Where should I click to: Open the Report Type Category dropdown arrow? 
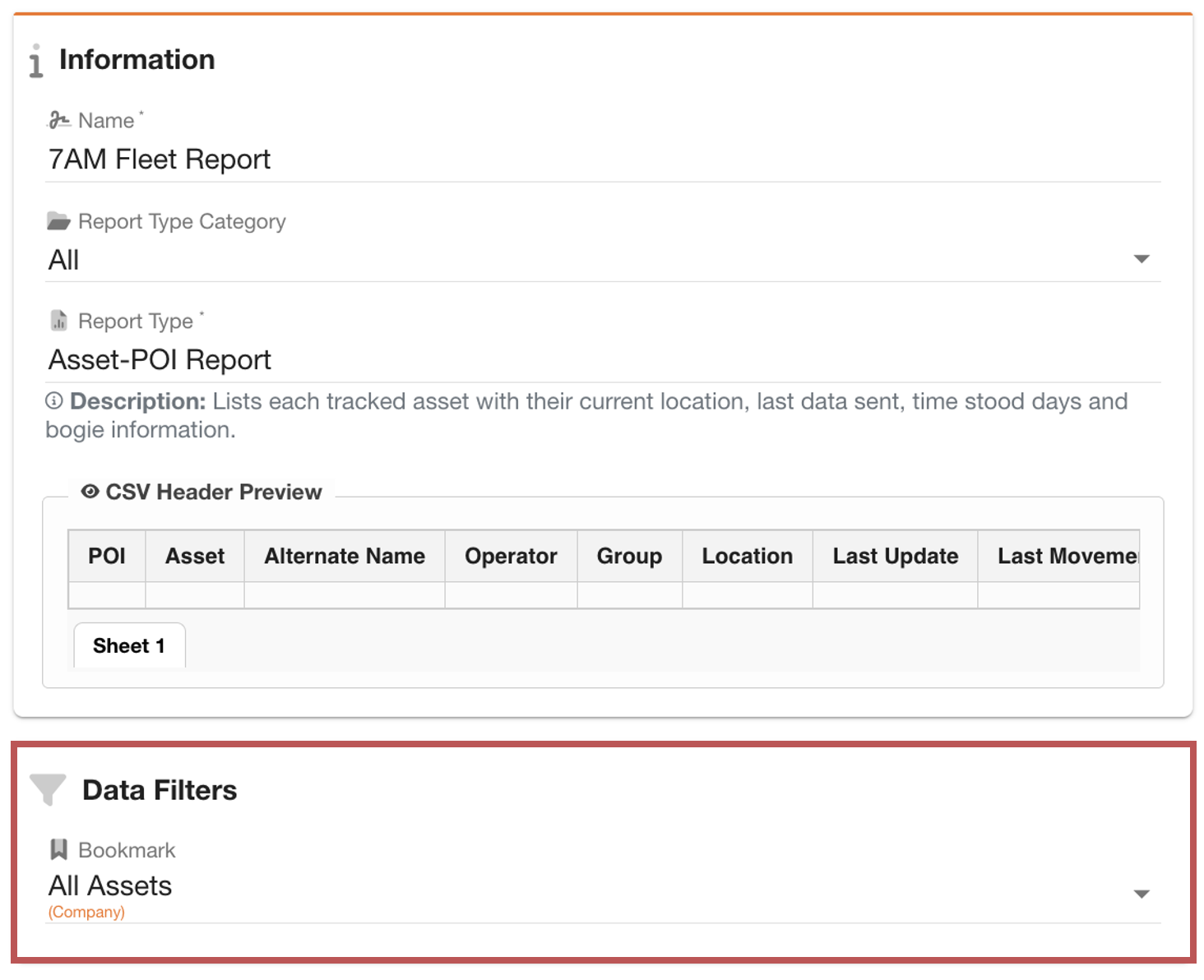1141,259
